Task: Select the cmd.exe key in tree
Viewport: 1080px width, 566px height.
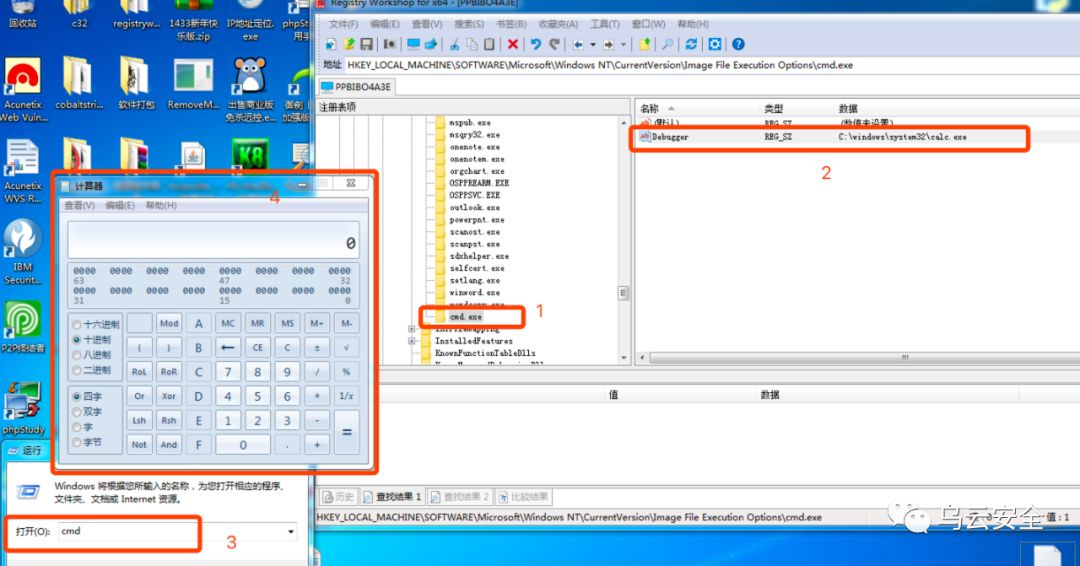Action: coord(466,317)
